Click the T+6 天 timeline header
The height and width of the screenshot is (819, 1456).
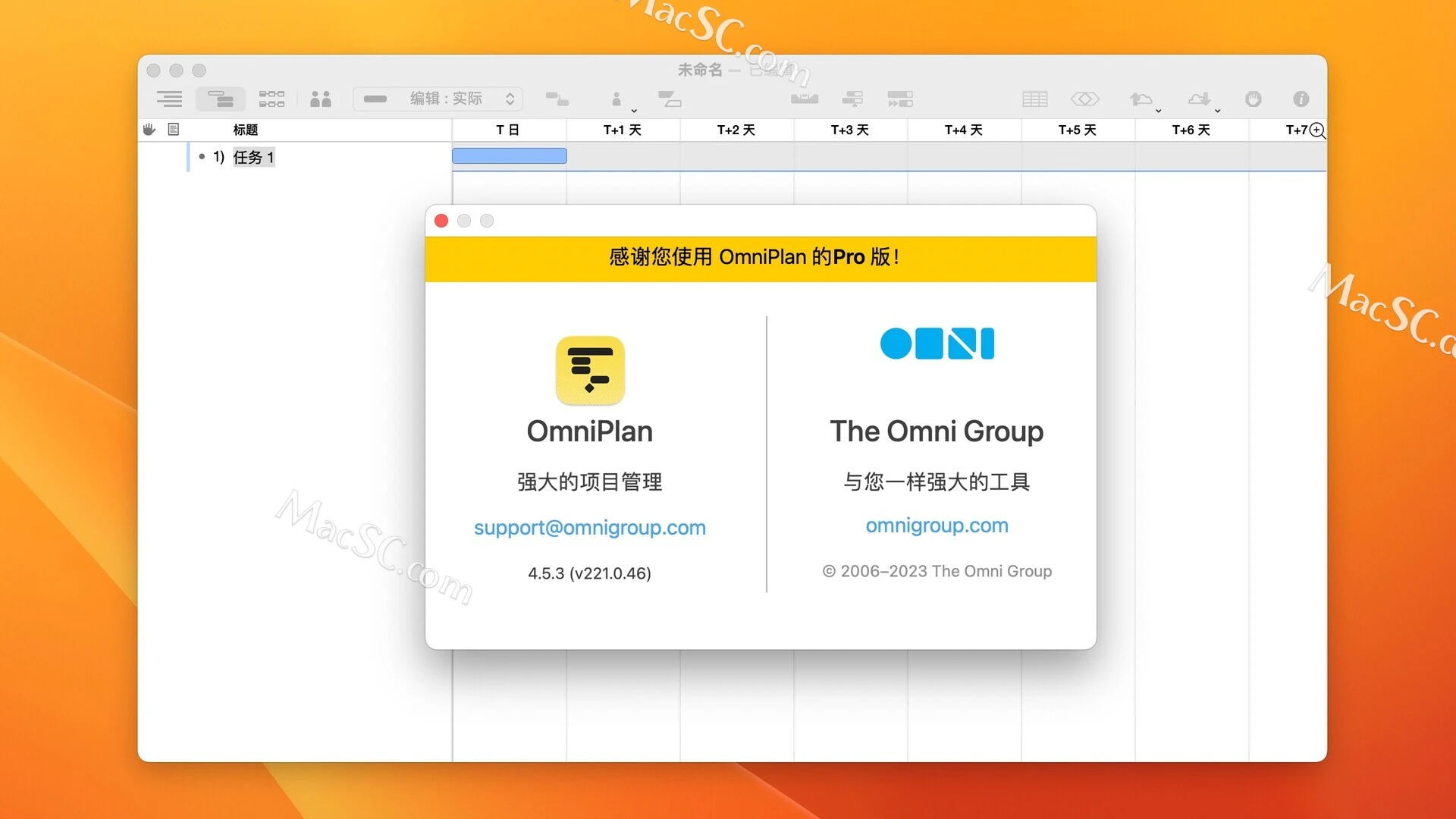click(x=1191, y=130)
